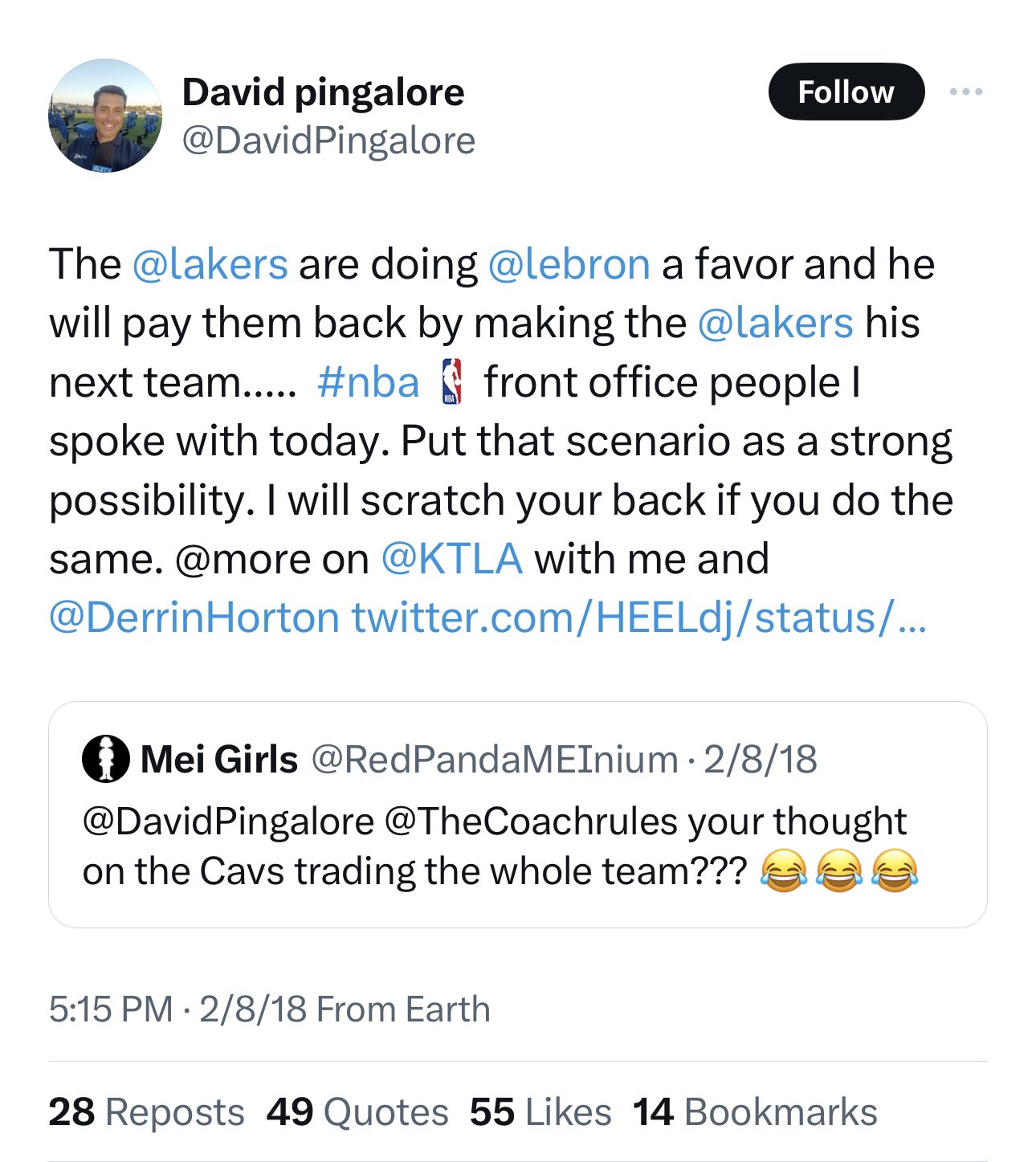The image size is (1036, 1162).
Task: Follow David Pingalore
Action: [847, 91]
